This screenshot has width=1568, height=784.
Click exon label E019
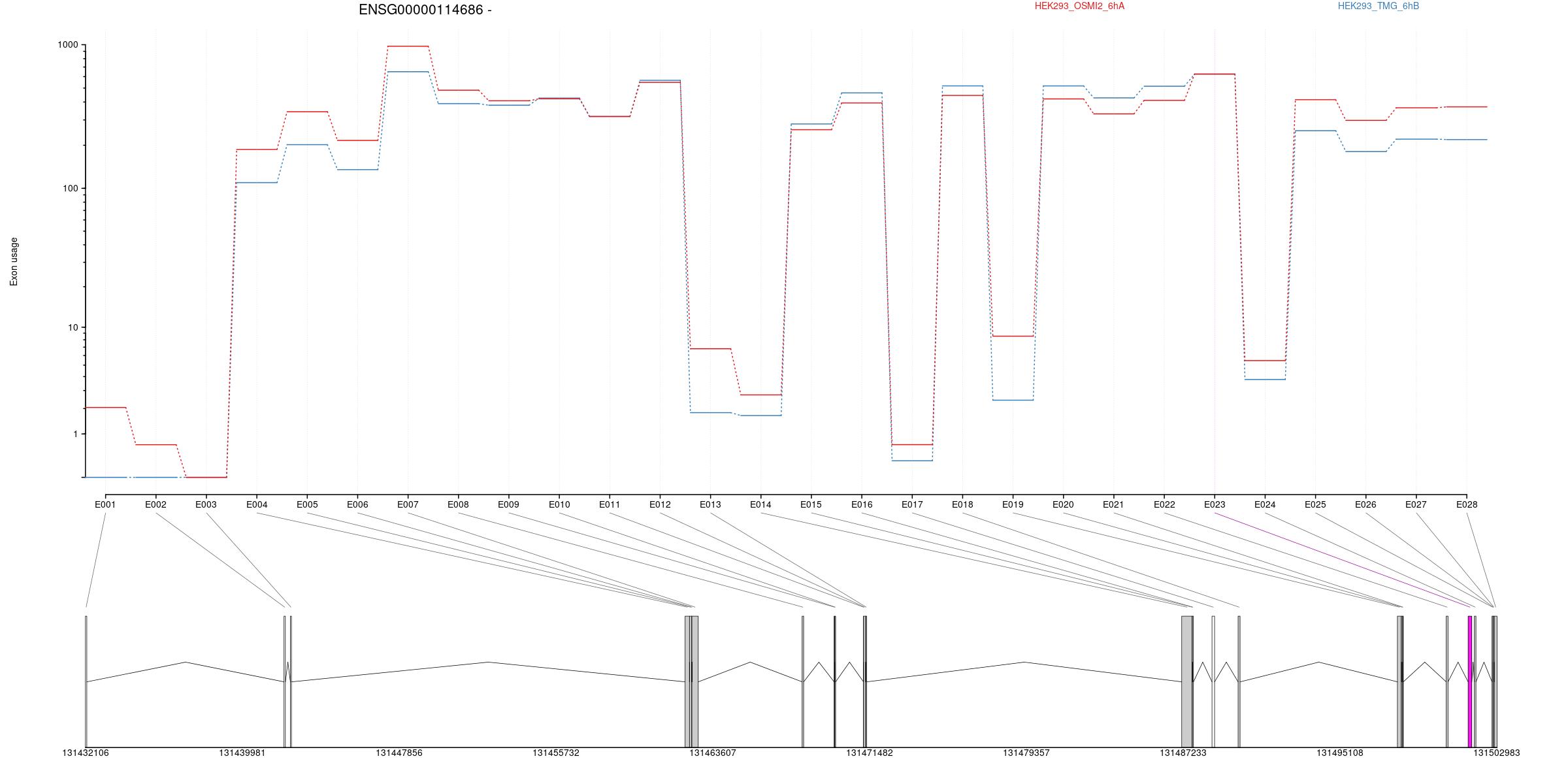coord(1013,504)
